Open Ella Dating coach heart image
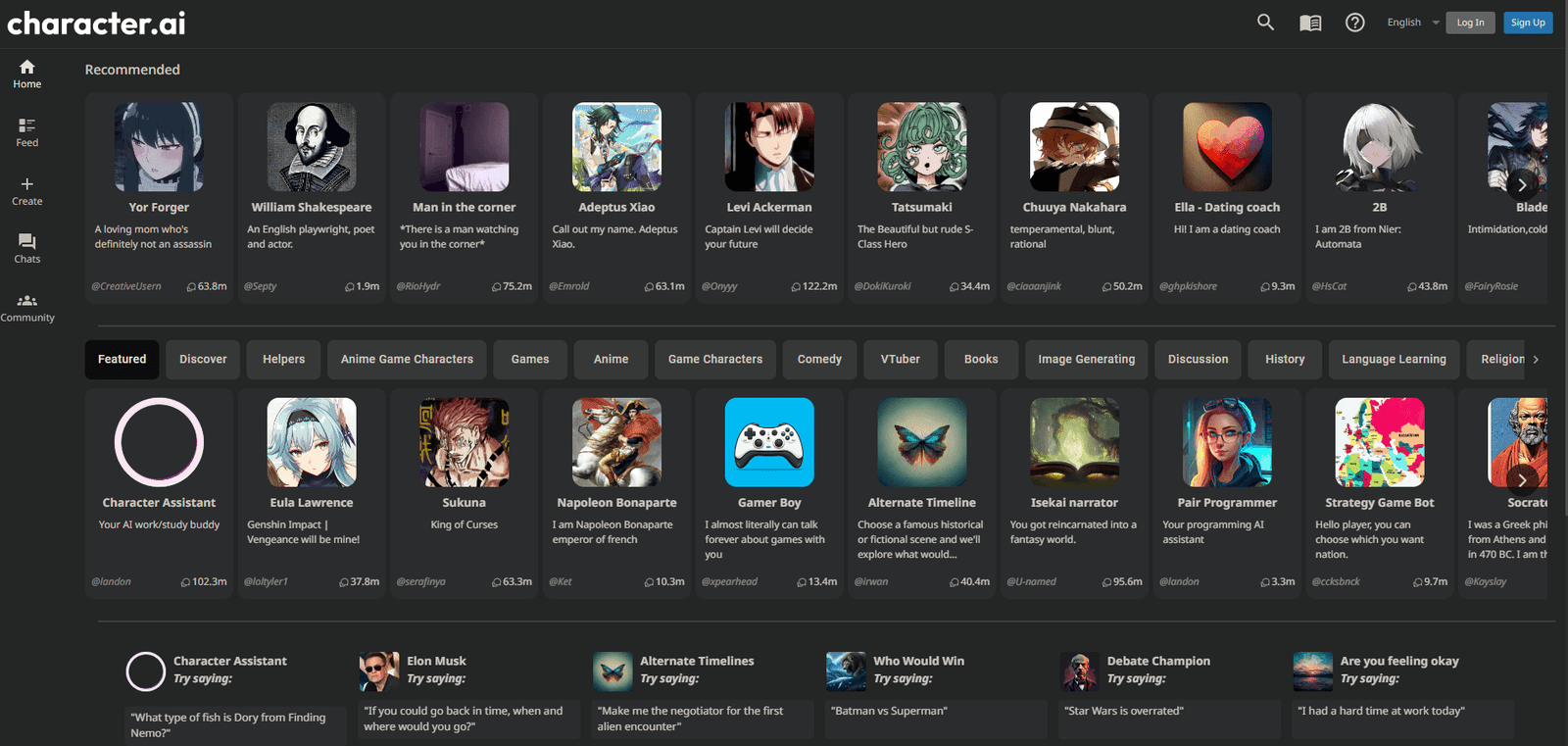This screenshot has height=746, width=1568. pos(1227,147)
